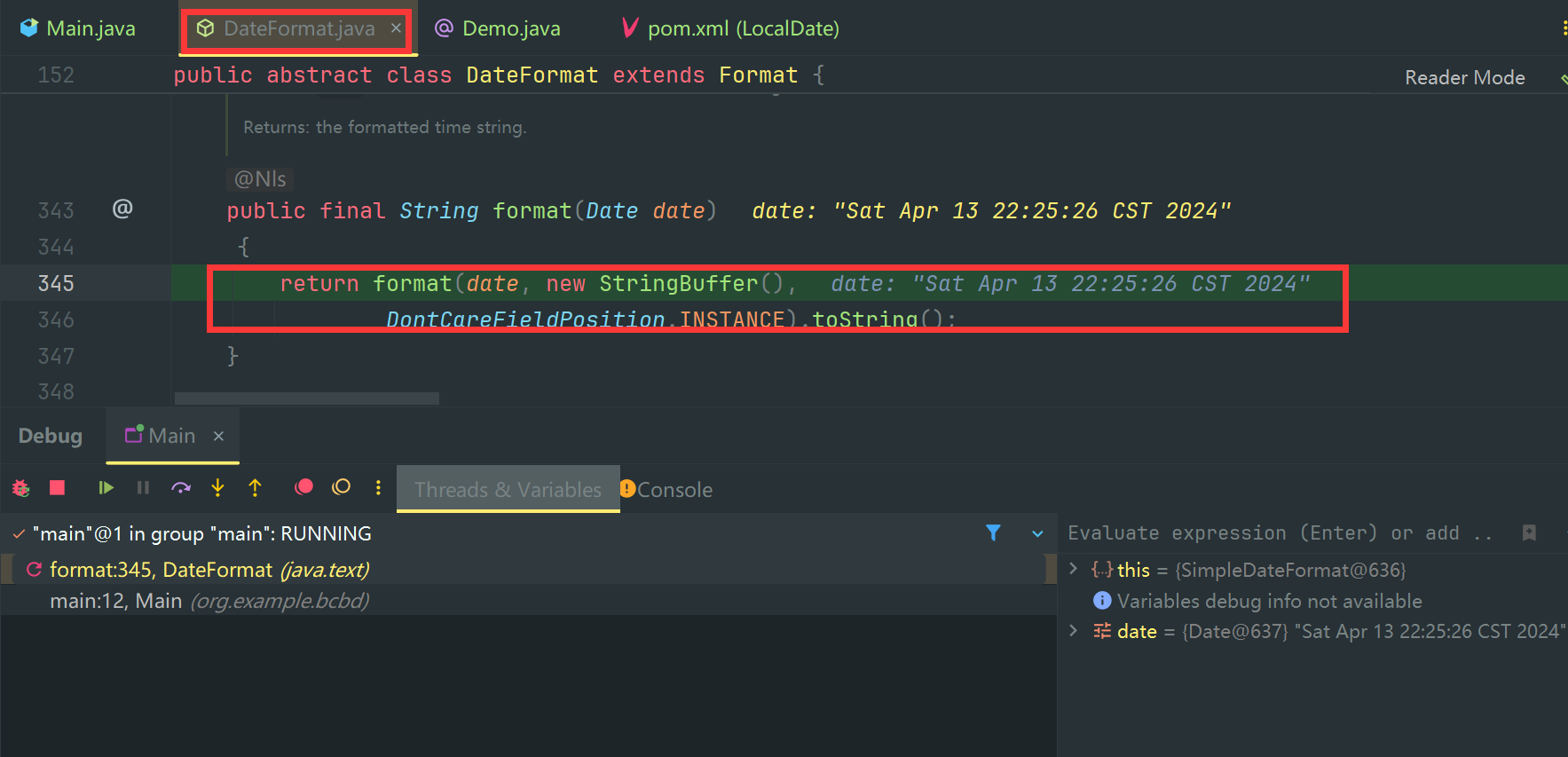This screenshot has width=1568, height=757.
Task: Close the DateFormat.java tab
Action: (396, 28)
